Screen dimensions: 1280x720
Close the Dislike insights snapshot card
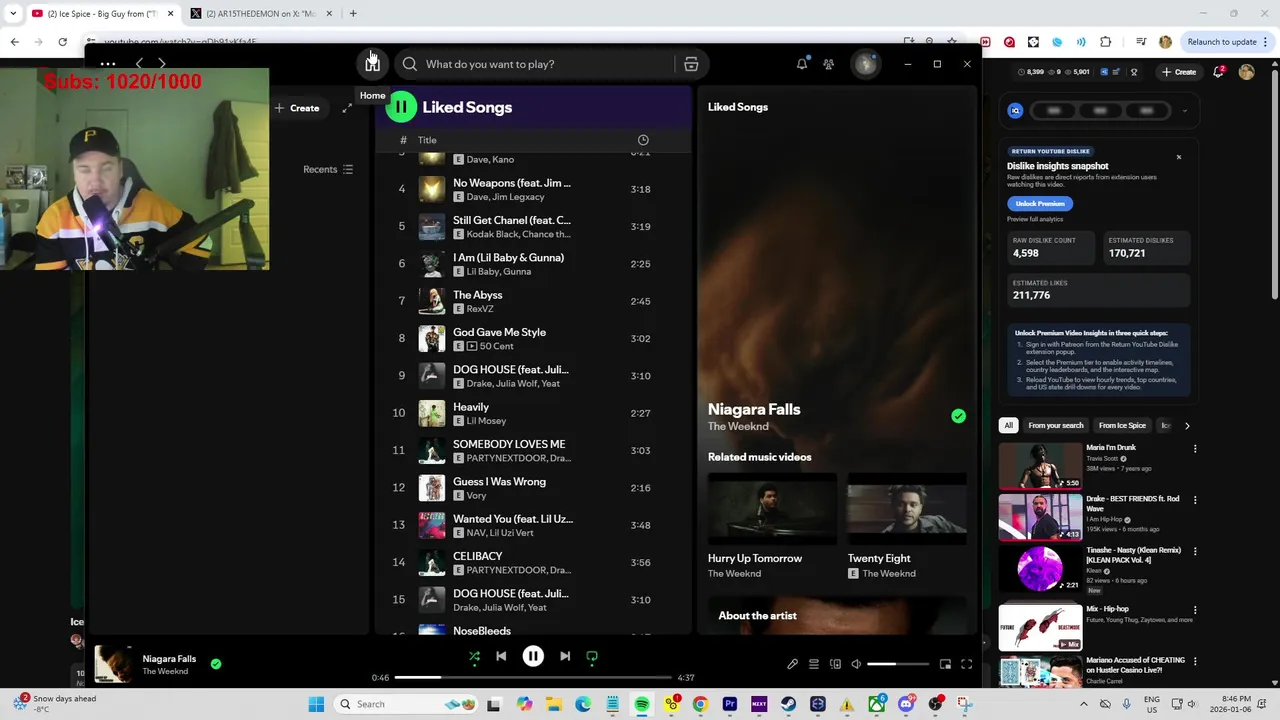[x=1178, y=157]
